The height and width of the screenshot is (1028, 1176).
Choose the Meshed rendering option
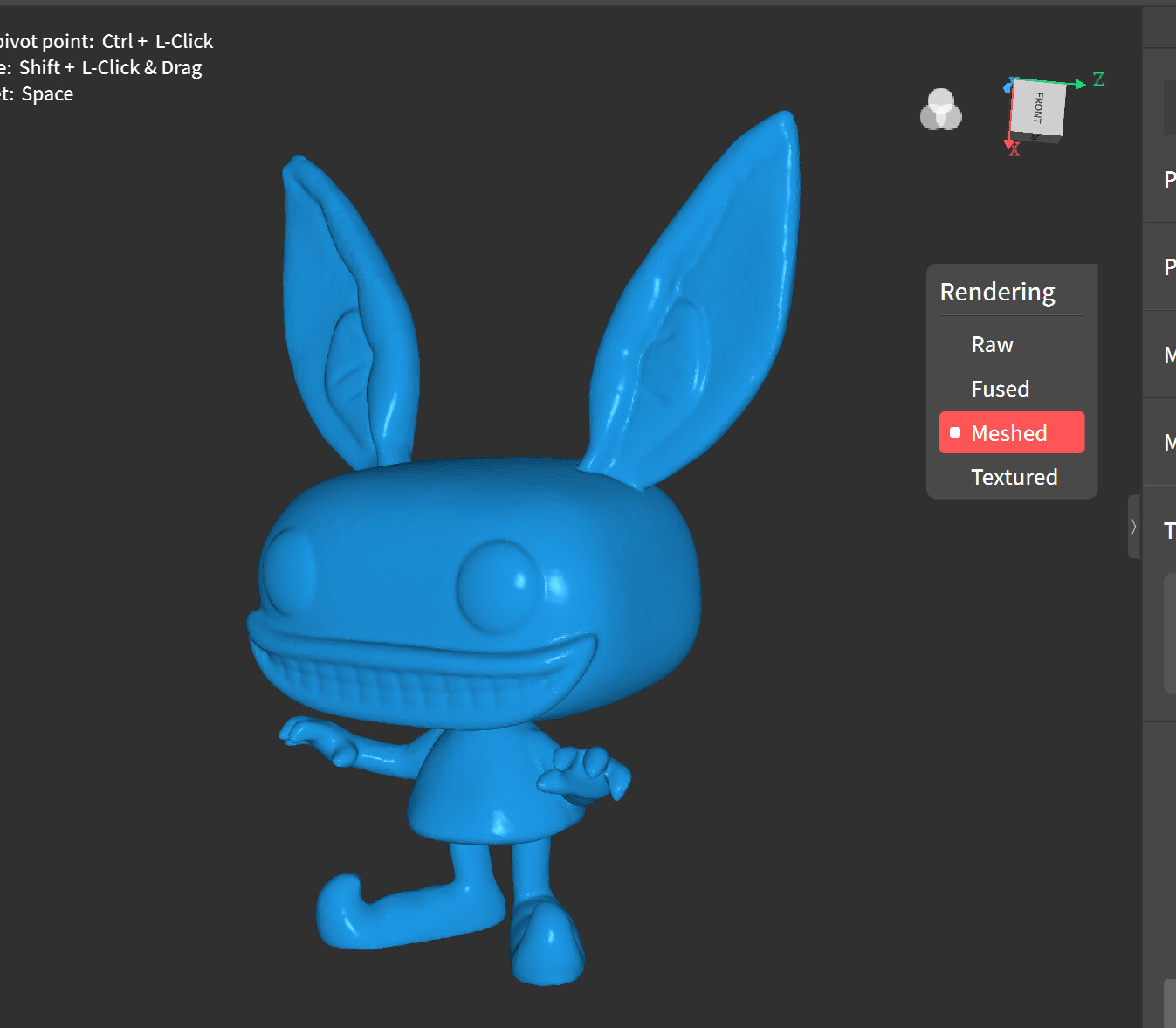[x=1012, y=432]
